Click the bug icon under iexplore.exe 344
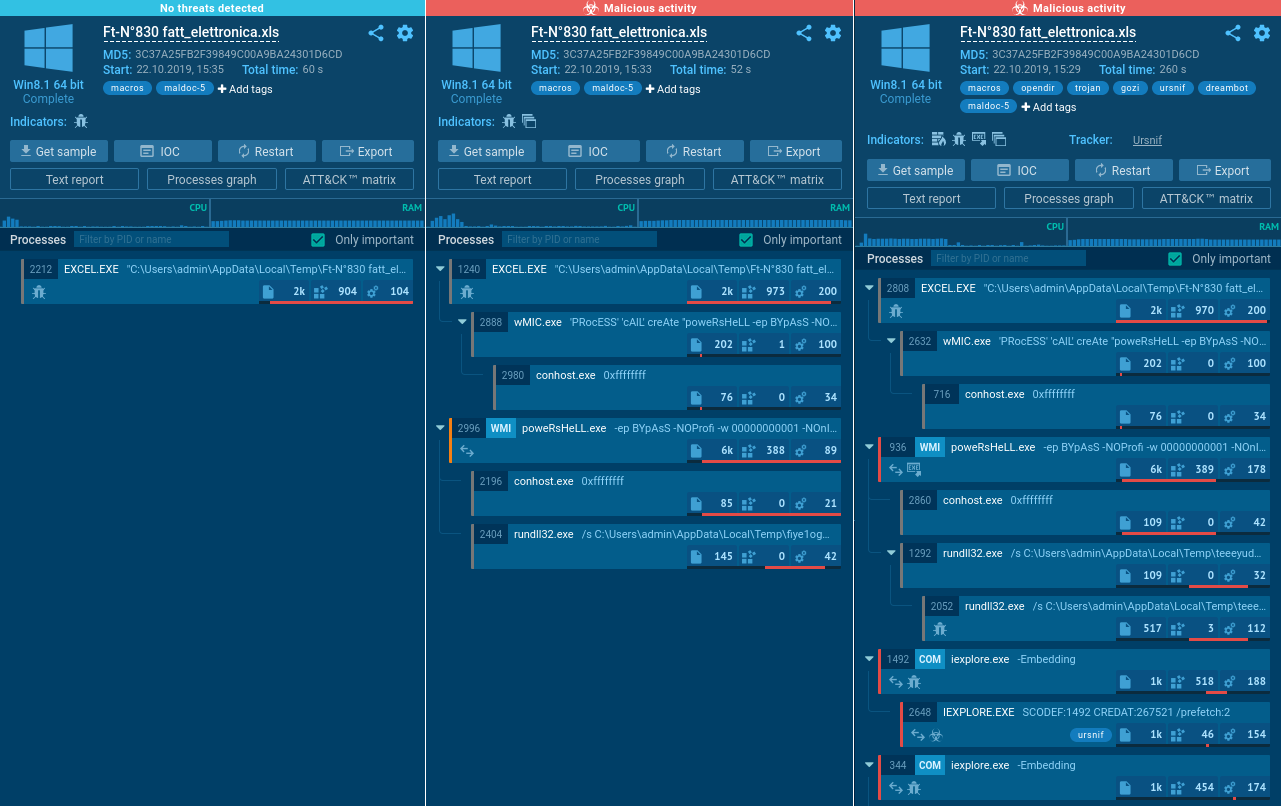 tap(914, 788)
